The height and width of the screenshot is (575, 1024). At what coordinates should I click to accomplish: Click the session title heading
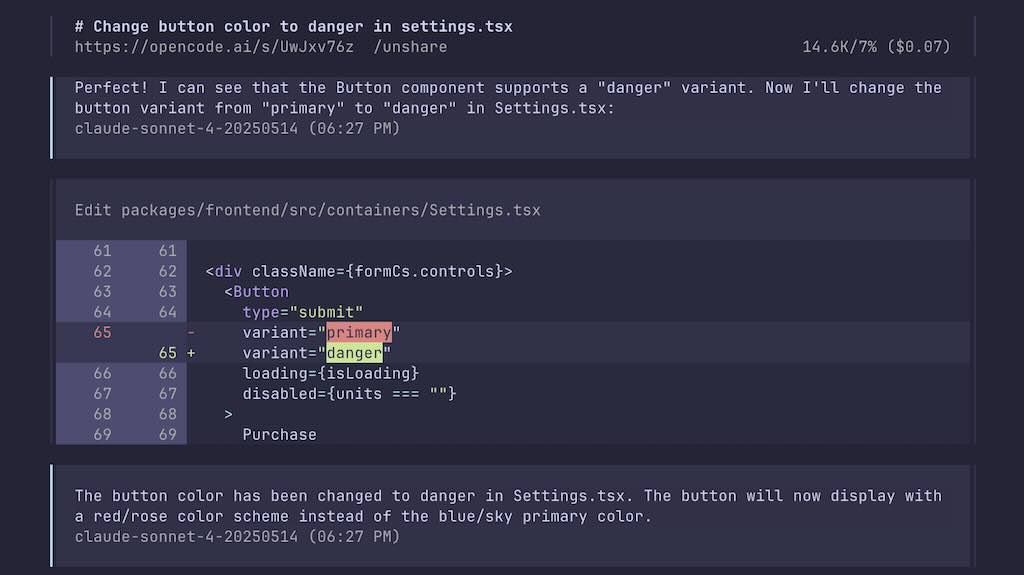coord(293,27)
